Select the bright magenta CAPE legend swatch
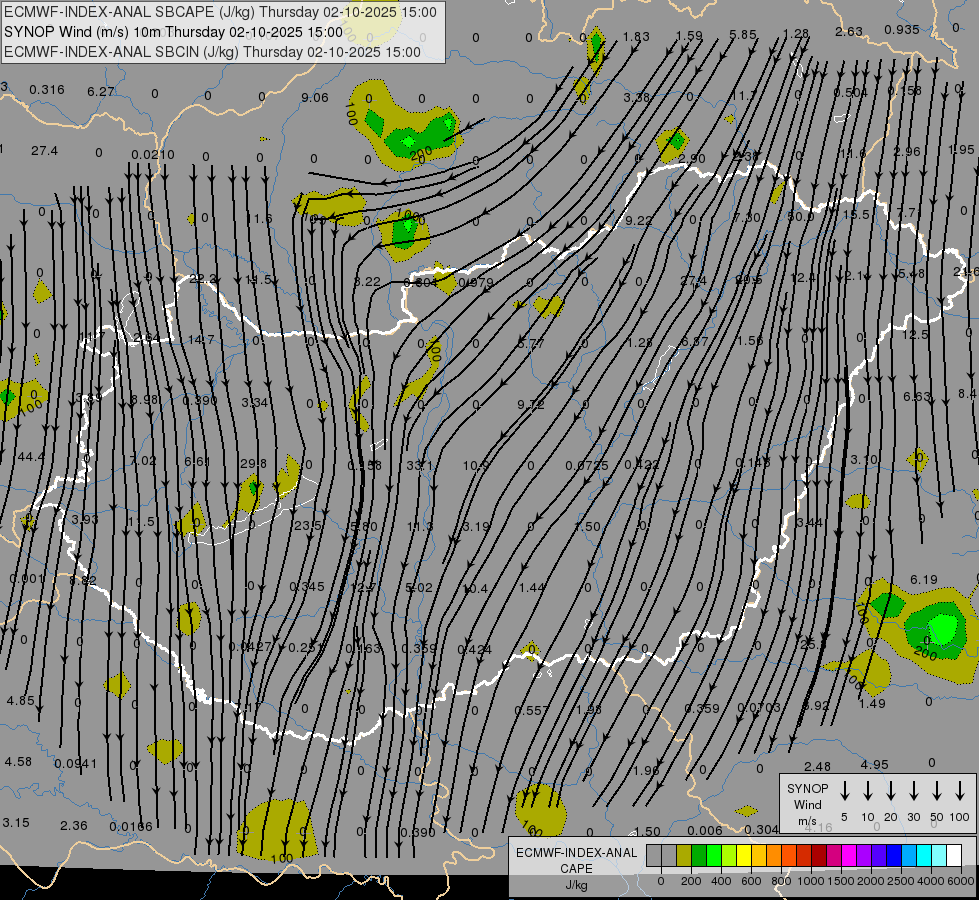Image resolution: width=979 pixels, height=900 pixels. pos(849,856)
